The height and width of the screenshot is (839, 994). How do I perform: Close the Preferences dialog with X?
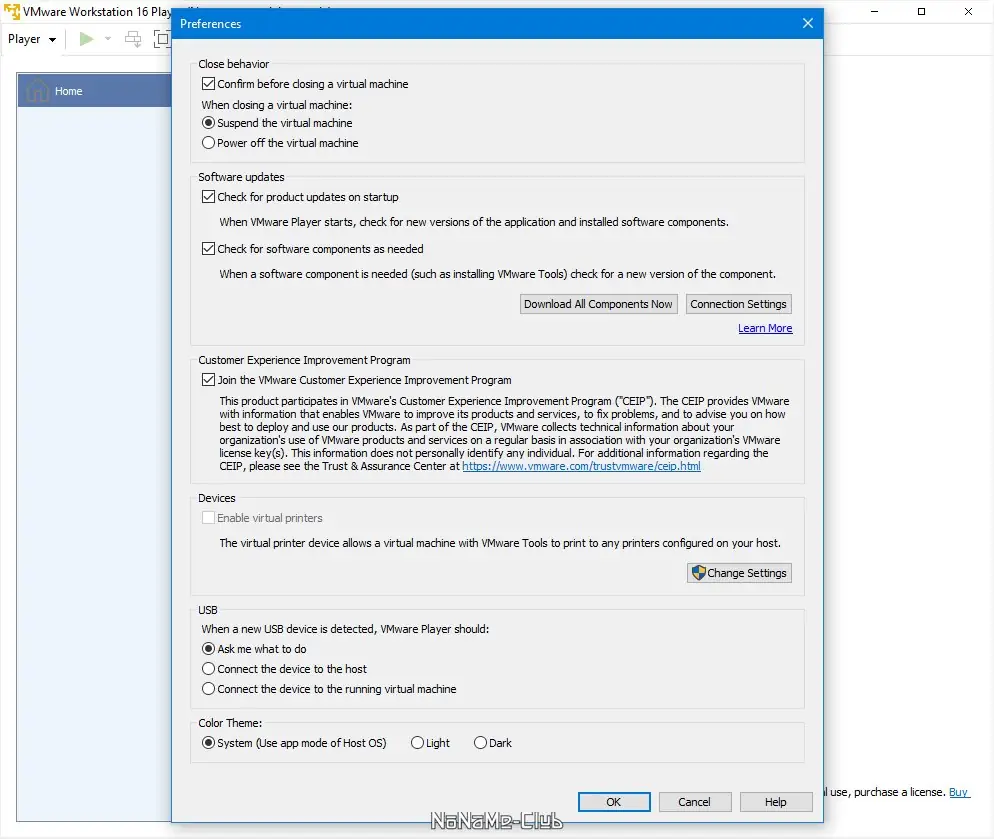tap(808, 23)
